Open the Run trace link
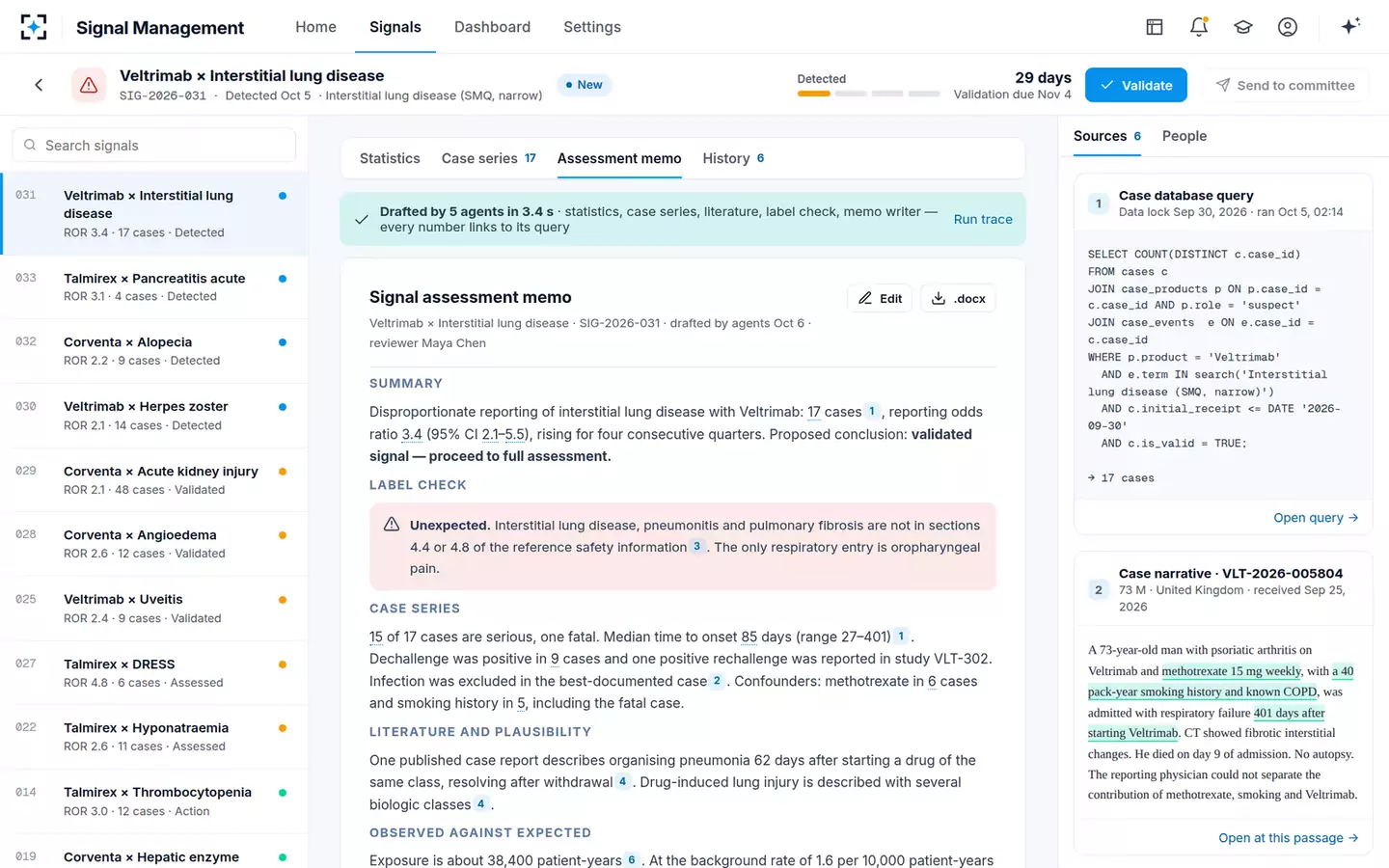The height and width of the screenshot is (868, 1389). point(983,219)
